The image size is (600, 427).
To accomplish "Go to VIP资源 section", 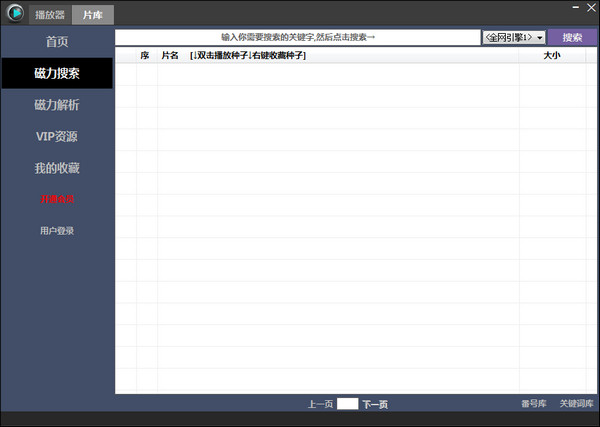I will pos(57,136).
